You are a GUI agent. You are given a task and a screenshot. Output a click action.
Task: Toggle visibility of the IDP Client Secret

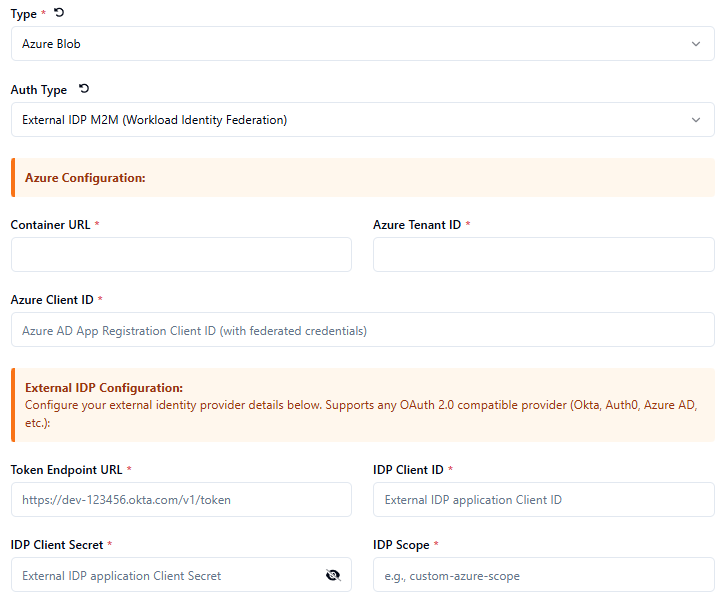pyautogui.click(x=333, y=575)
